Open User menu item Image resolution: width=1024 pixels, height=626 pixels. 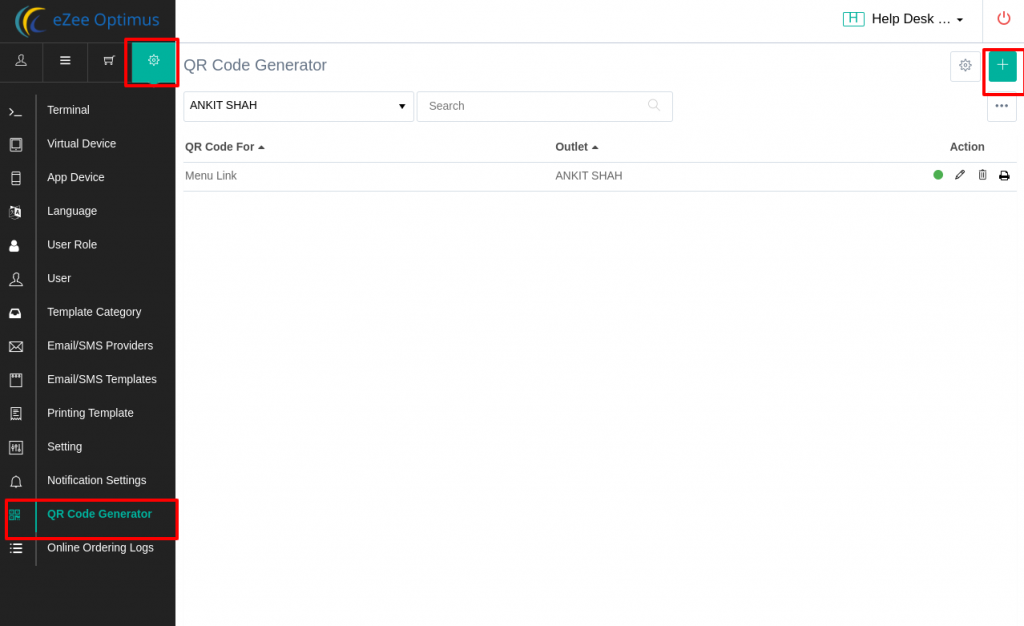coord(59,279)
